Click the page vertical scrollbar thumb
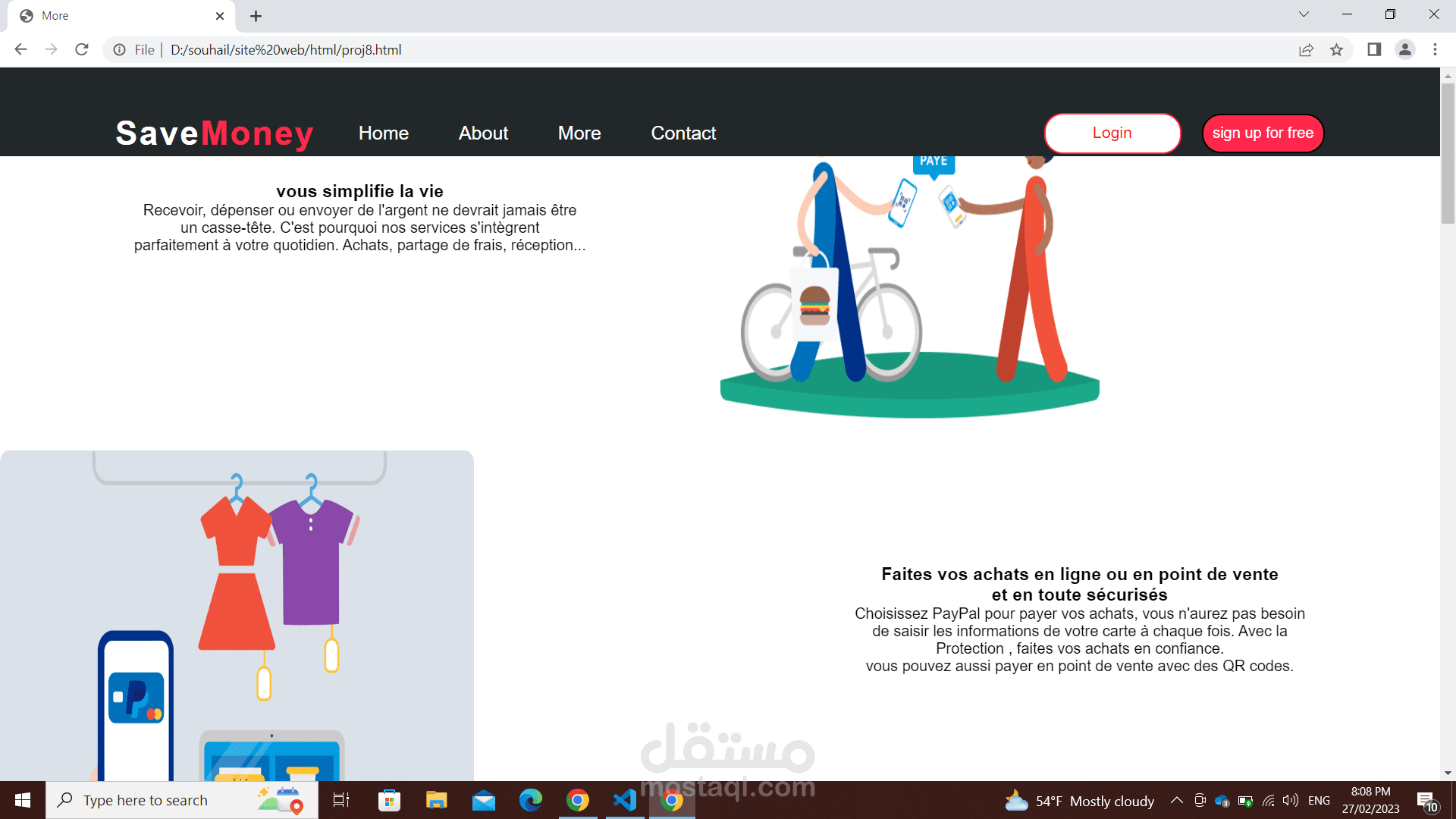Viewport: 1456px width, 819px height. coord(1448,152)
